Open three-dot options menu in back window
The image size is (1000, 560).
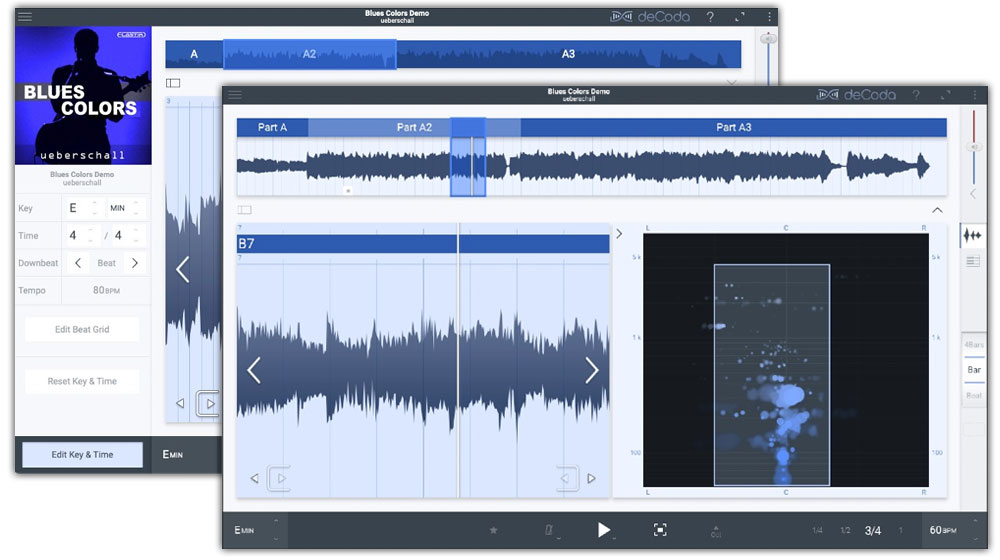click(x=769, y=17)
